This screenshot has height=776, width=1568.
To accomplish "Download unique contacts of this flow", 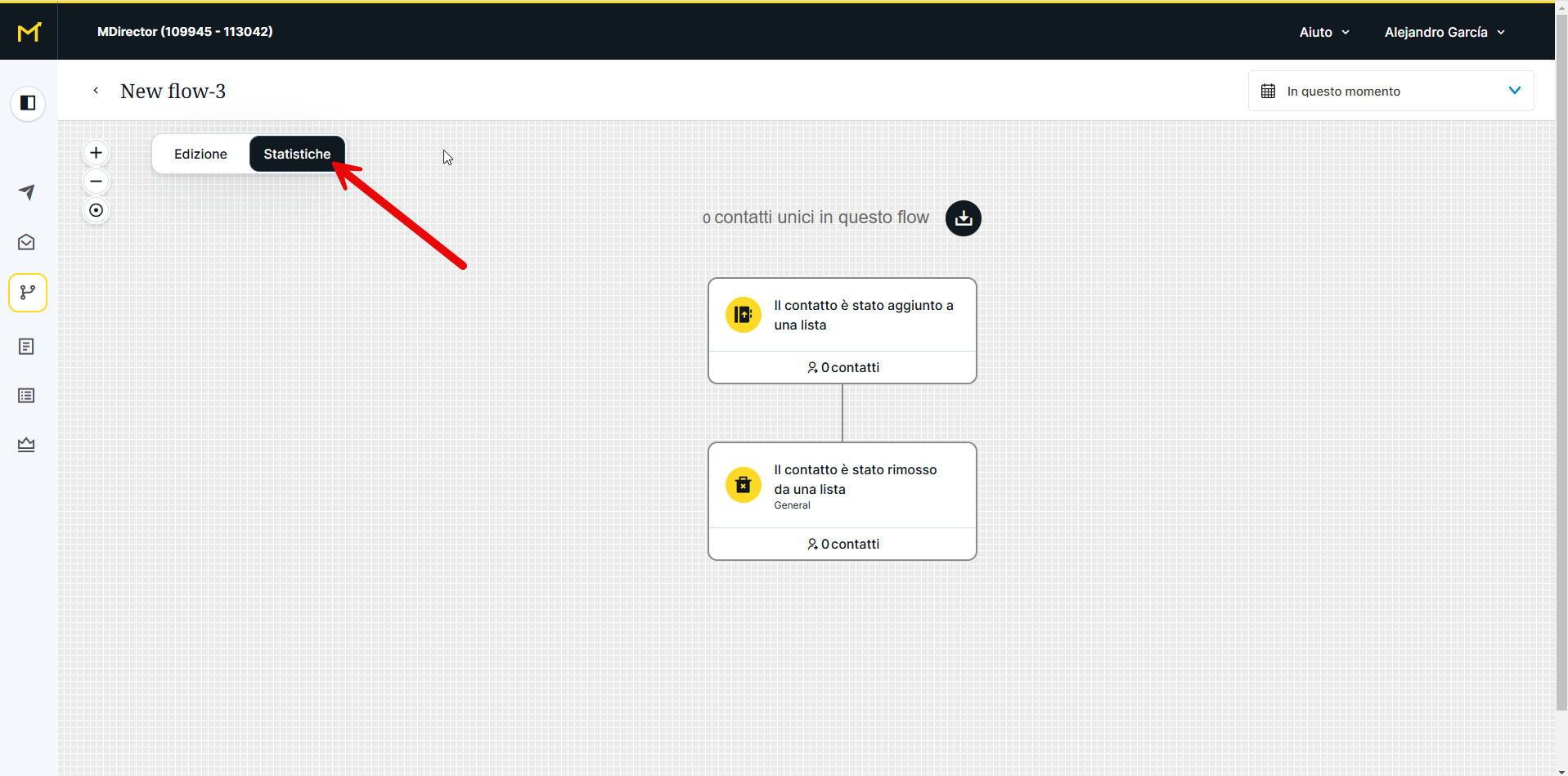I will (963, 218).
